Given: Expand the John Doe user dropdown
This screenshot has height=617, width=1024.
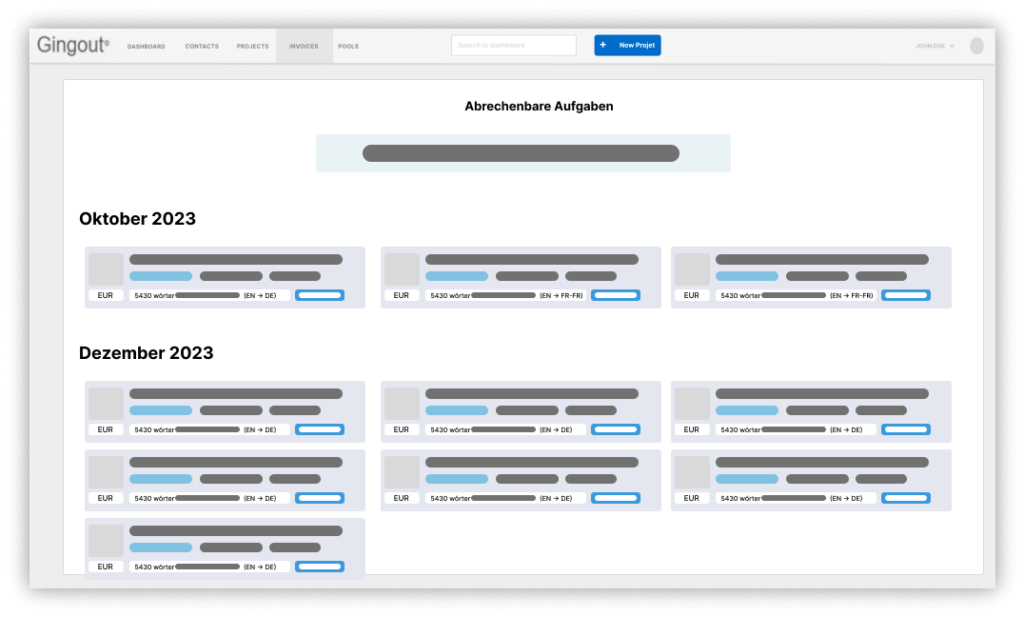Looking at the screenshot, I should [935, 46].
